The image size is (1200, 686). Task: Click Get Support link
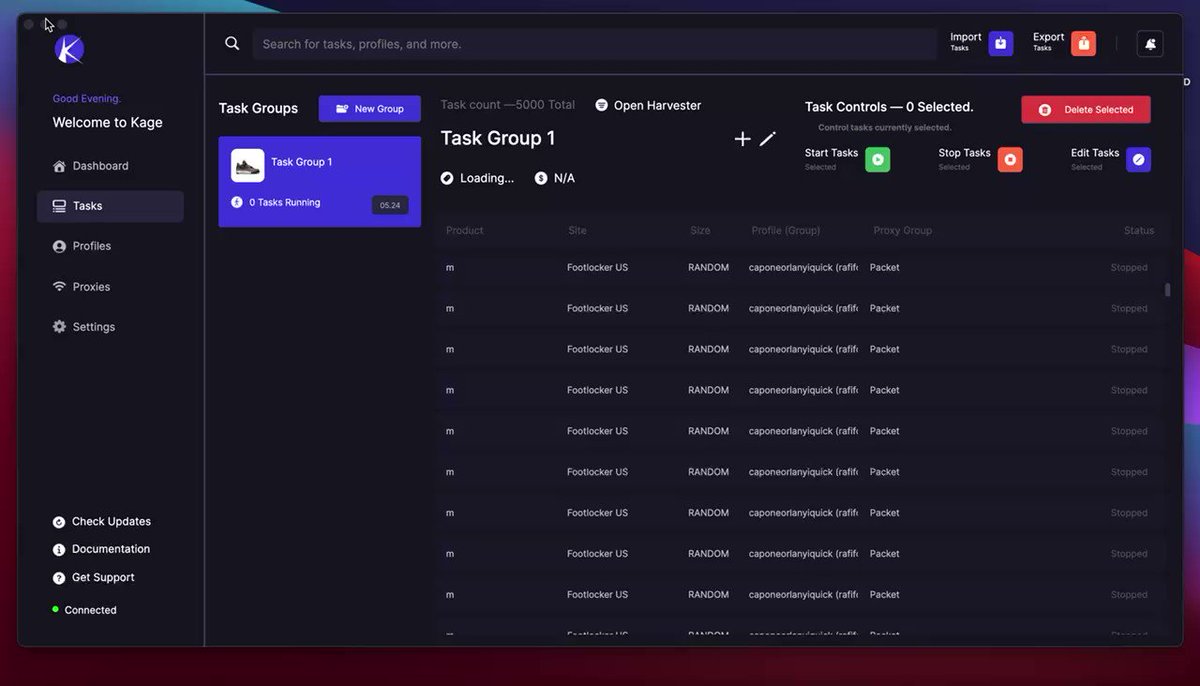coord(93,578)
